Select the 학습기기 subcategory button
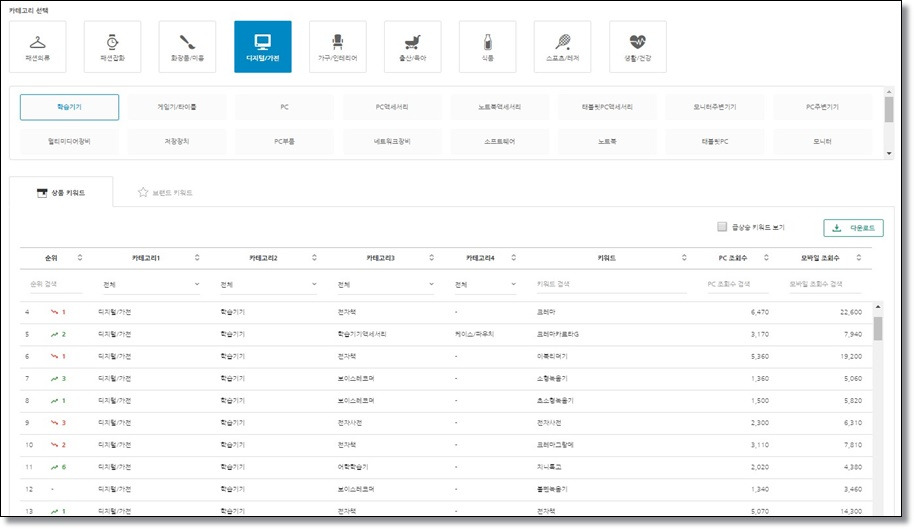This screenshot has height=529, width=914. coord(69,107)
